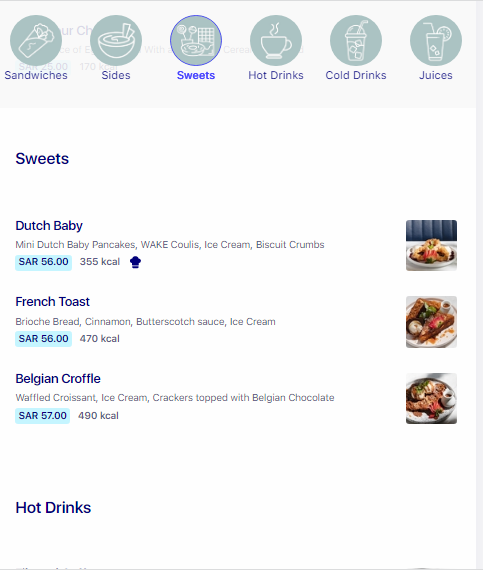Choose the Hot Drinks cup icon
The height and width of the screenshot is (570, 483).
coord(276,40)
